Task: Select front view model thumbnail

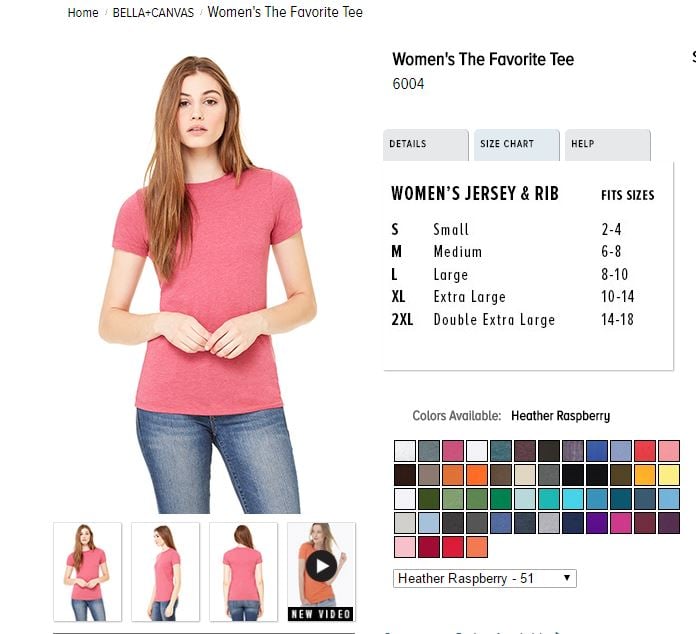Action: [x=87, y=572]
